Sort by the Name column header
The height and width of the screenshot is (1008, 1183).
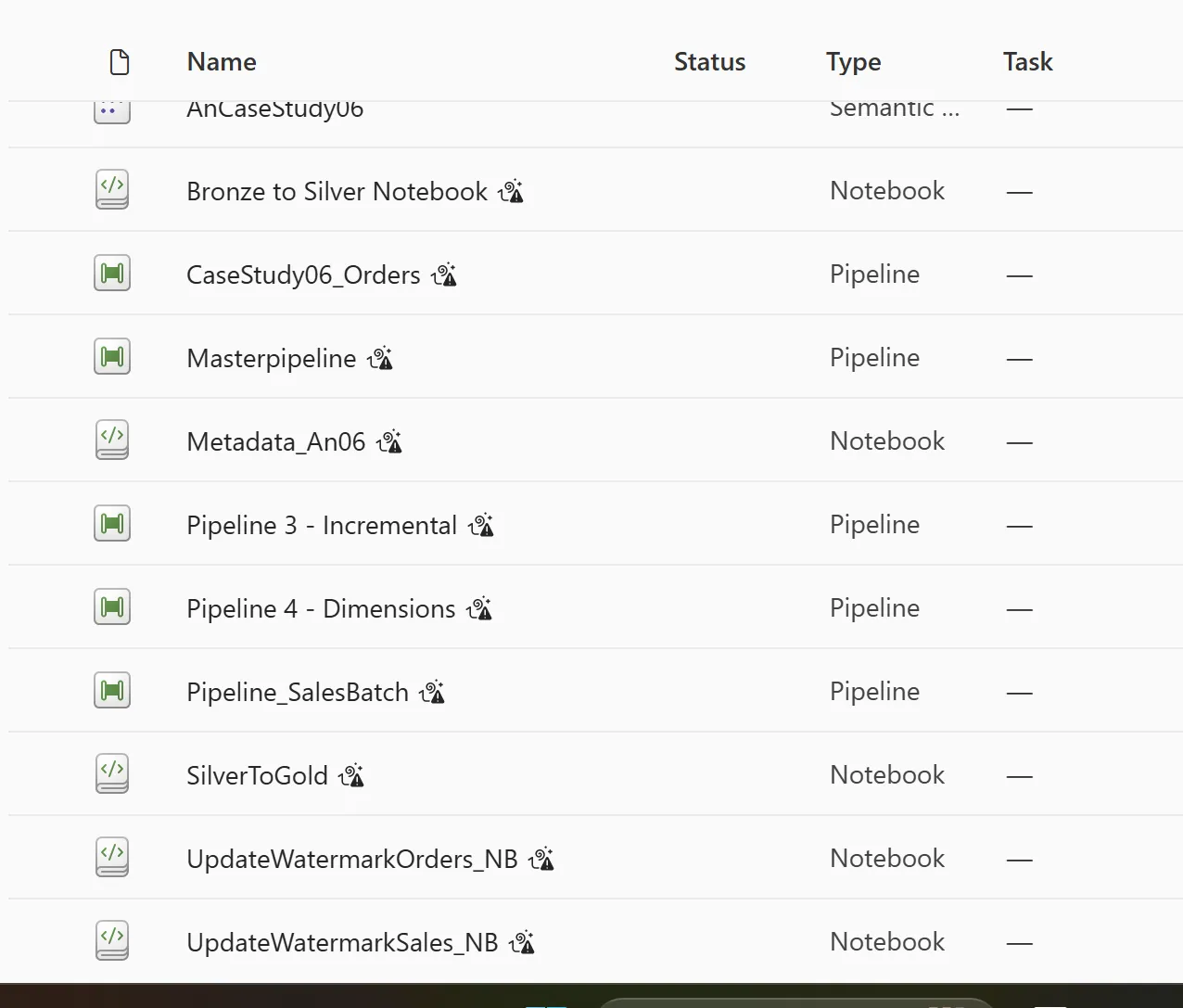click(x=222, y=62)
